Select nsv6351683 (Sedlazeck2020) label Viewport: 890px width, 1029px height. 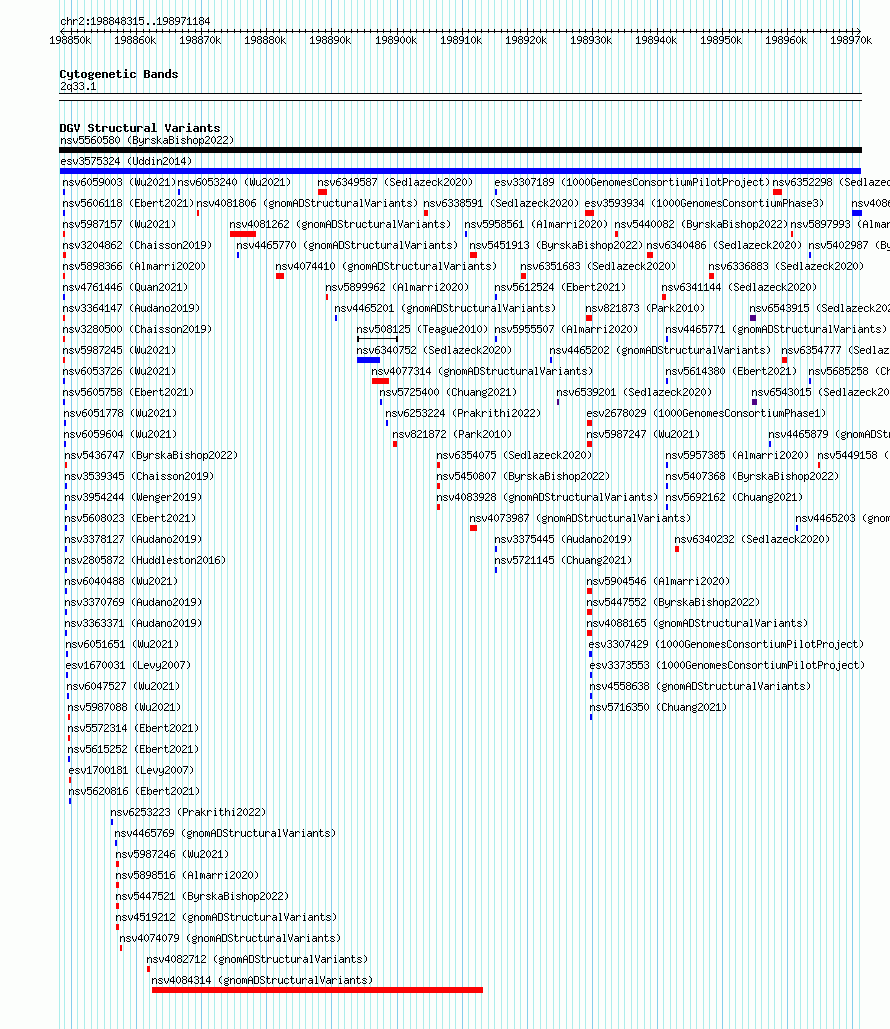coord(598,266)
